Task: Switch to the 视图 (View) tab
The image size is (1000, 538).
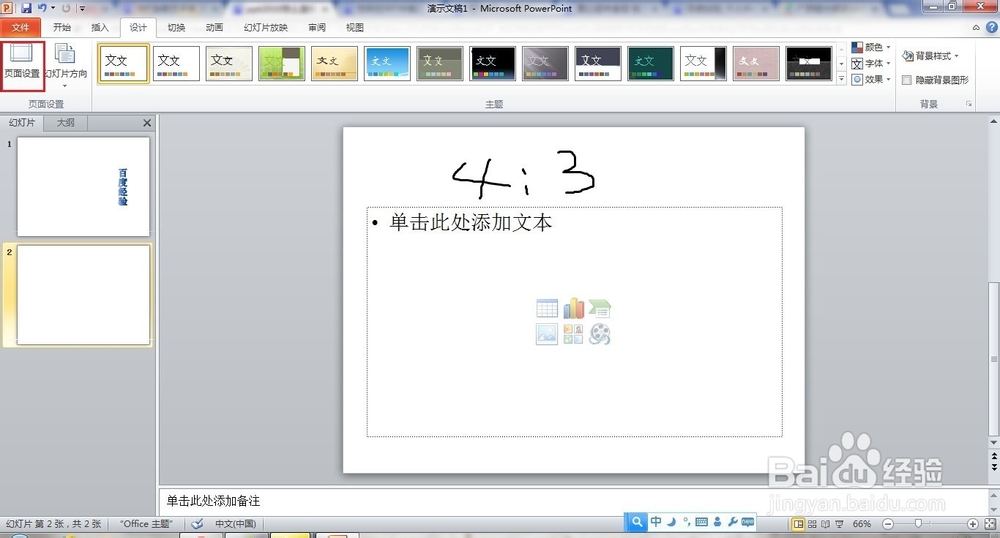Action: (355, 27)
